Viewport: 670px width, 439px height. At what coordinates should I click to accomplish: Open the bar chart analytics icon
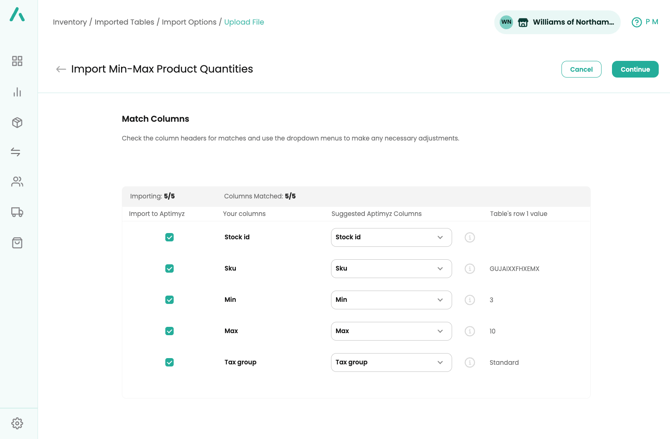17,92
